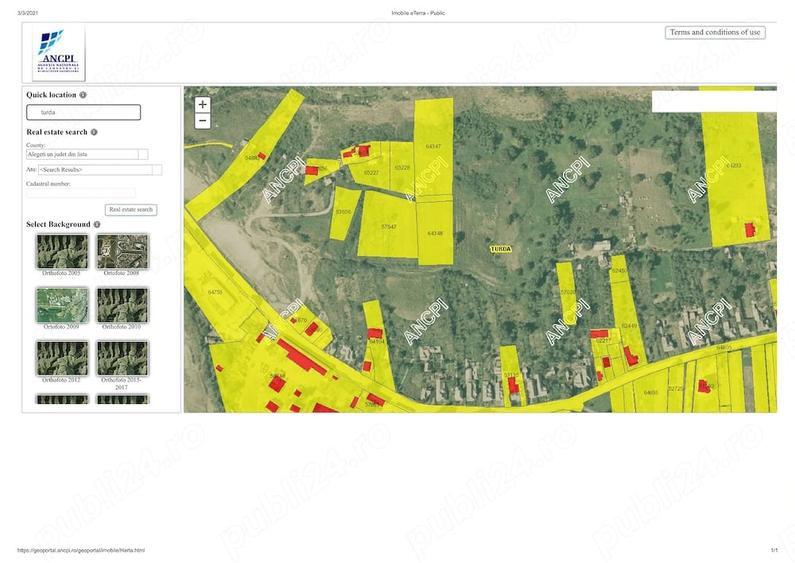Open Real estate search help info icon
This screenshot has width=795, height=563.
point(94,132)
